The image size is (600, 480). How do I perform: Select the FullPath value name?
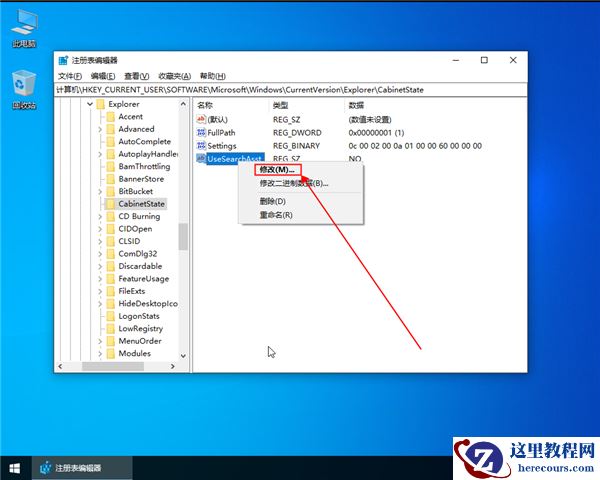221,132
